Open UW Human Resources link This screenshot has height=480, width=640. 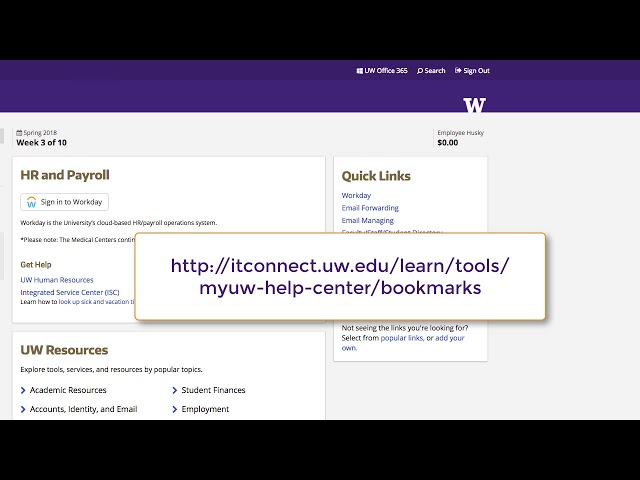pos(57,280)
